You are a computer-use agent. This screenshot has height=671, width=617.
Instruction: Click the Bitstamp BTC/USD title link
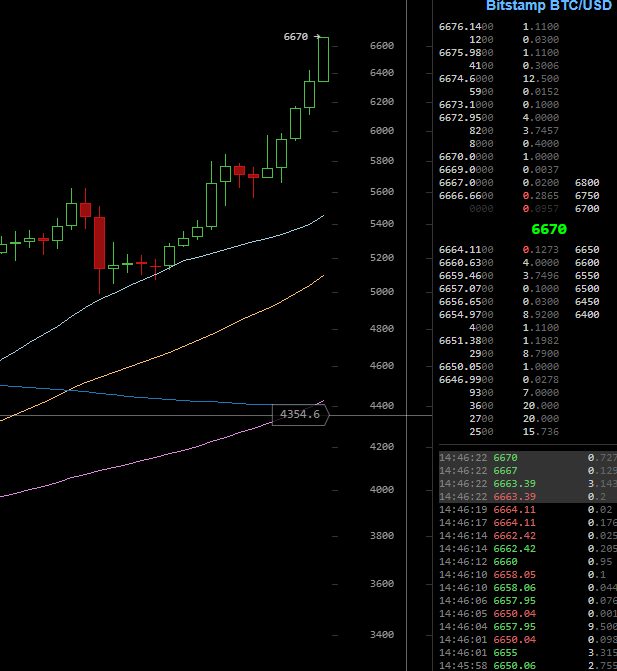coord(549,6)
